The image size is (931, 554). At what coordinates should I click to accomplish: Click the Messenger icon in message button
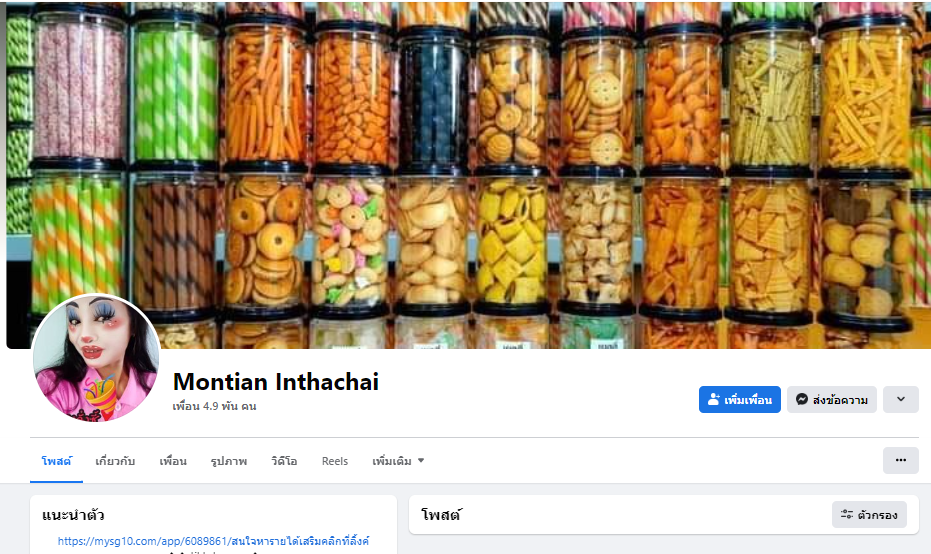pos(802,400)
